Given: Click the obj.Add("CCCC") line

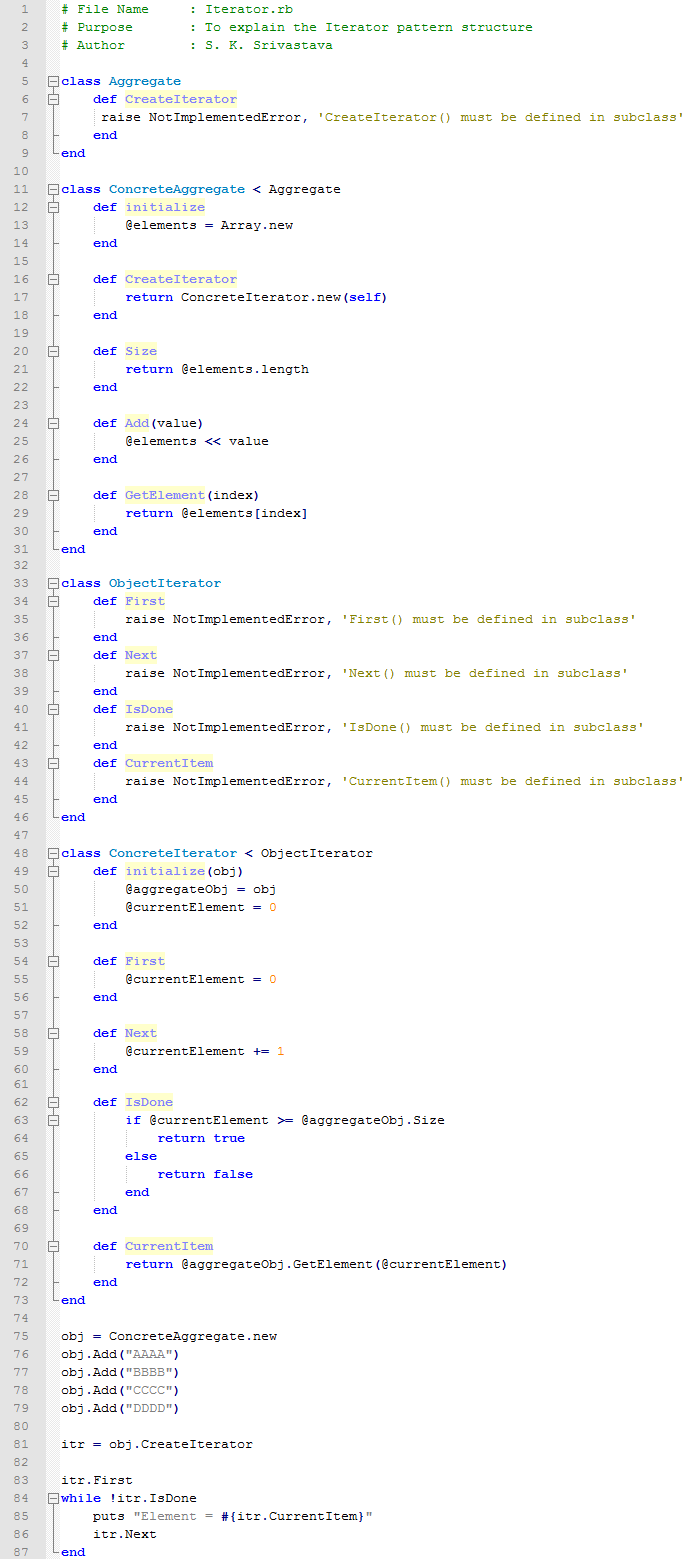Looking at the screenshot, I should tap(121, 1390).
